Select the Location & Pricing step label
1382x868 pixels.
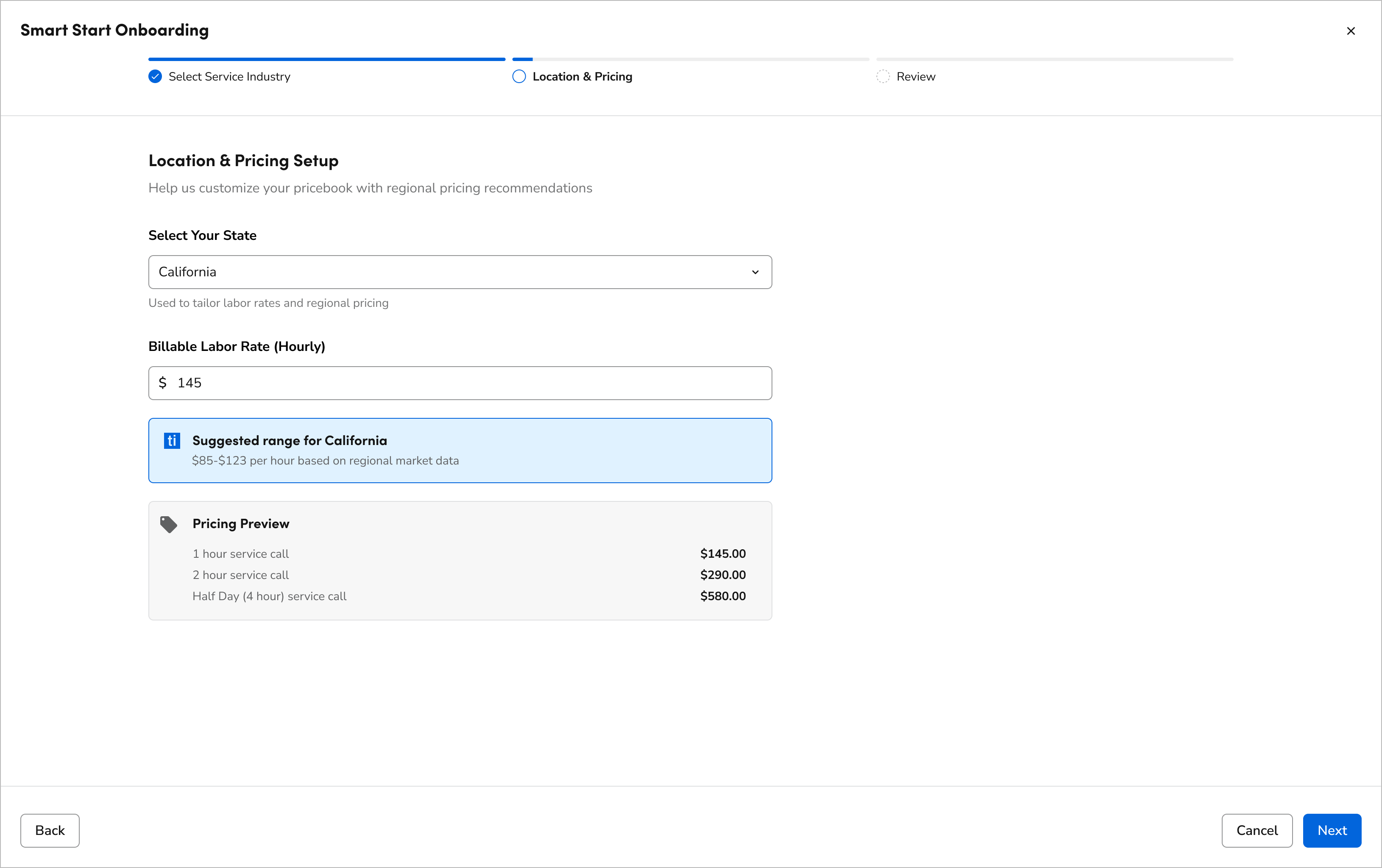click(x=582, y=76)
